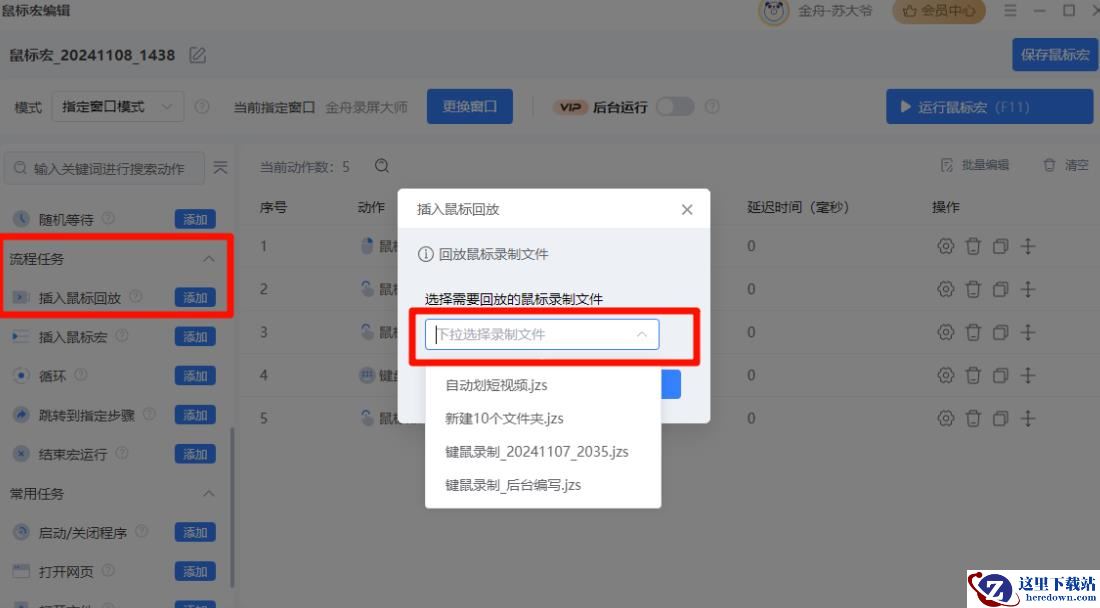1100x608 pixels.
Task: Open the hamburger menu in title bar
Action: (1010, 11)
